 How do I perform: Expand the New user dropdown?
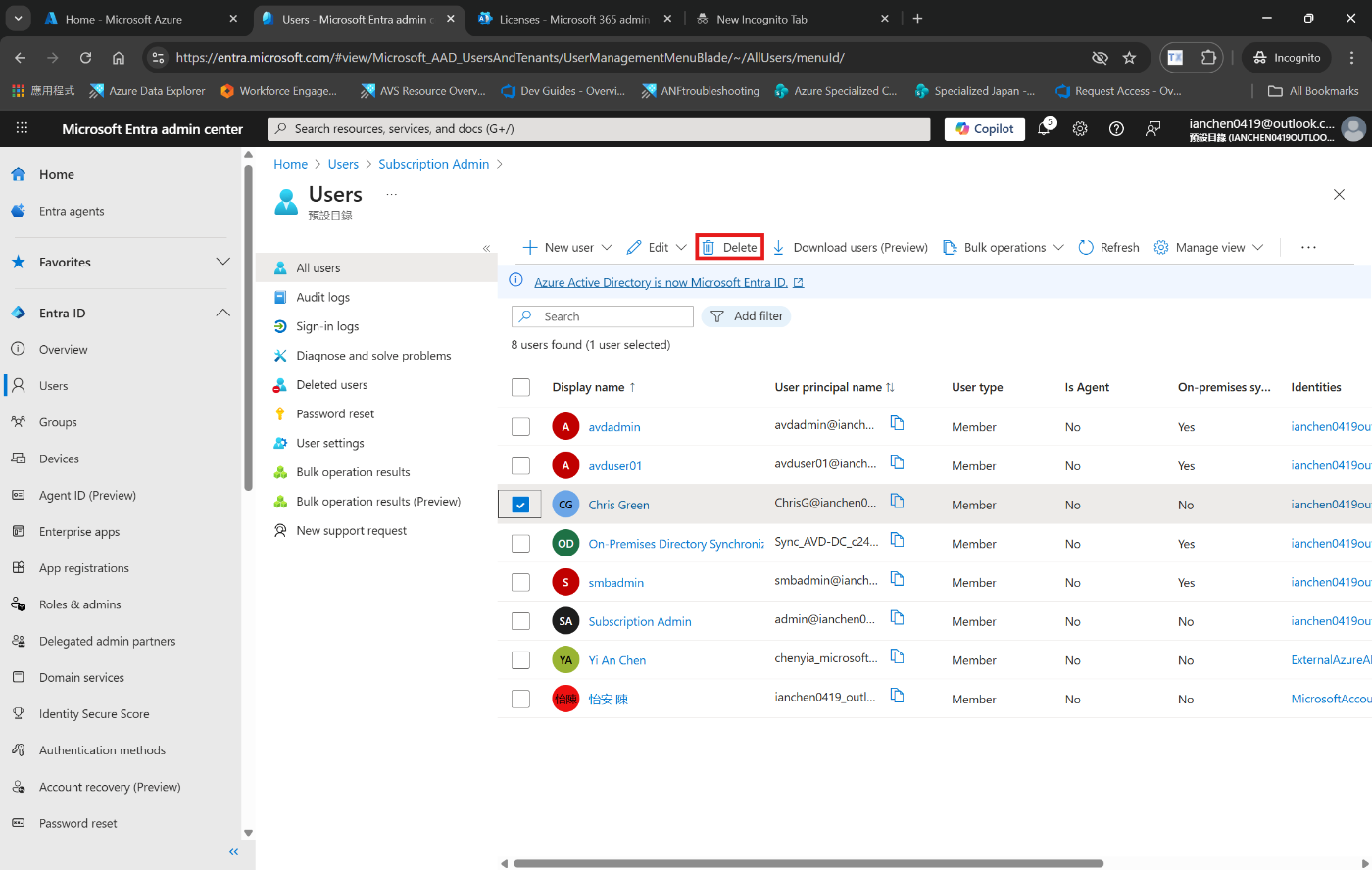tap(607, 248)
